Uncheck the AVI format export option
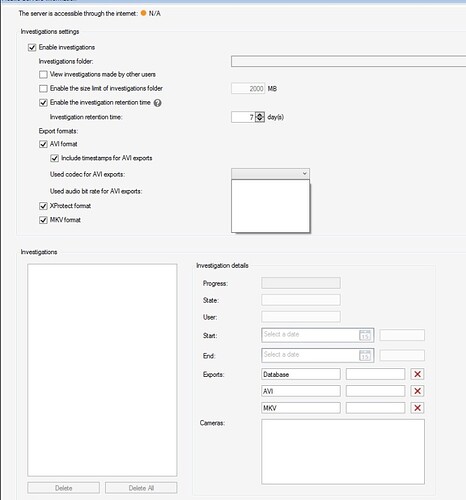466x500 pixels. [x=43, y=144]
